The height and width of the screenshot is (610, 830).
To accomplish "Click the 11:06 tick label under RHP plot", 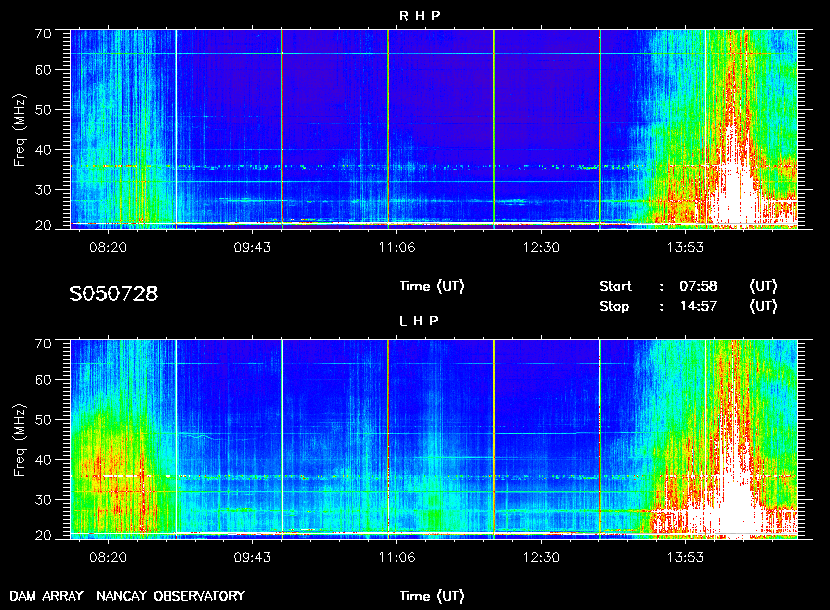I will pos(397,247).
